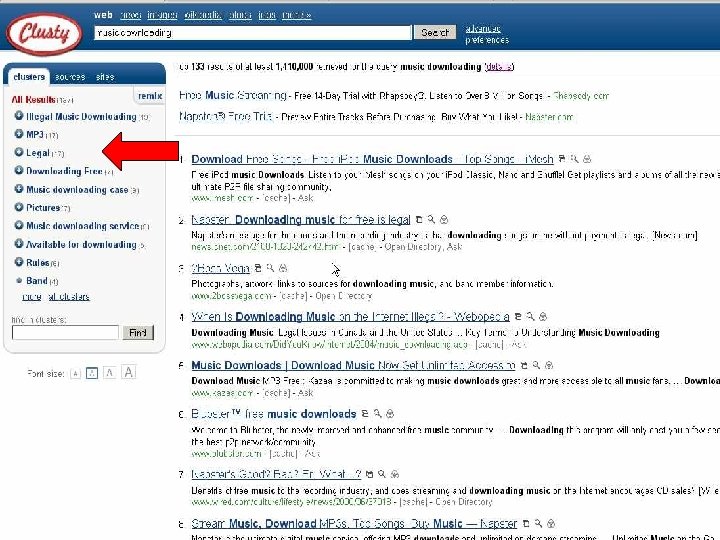Click the search query input field

click(x=253, y=33)
